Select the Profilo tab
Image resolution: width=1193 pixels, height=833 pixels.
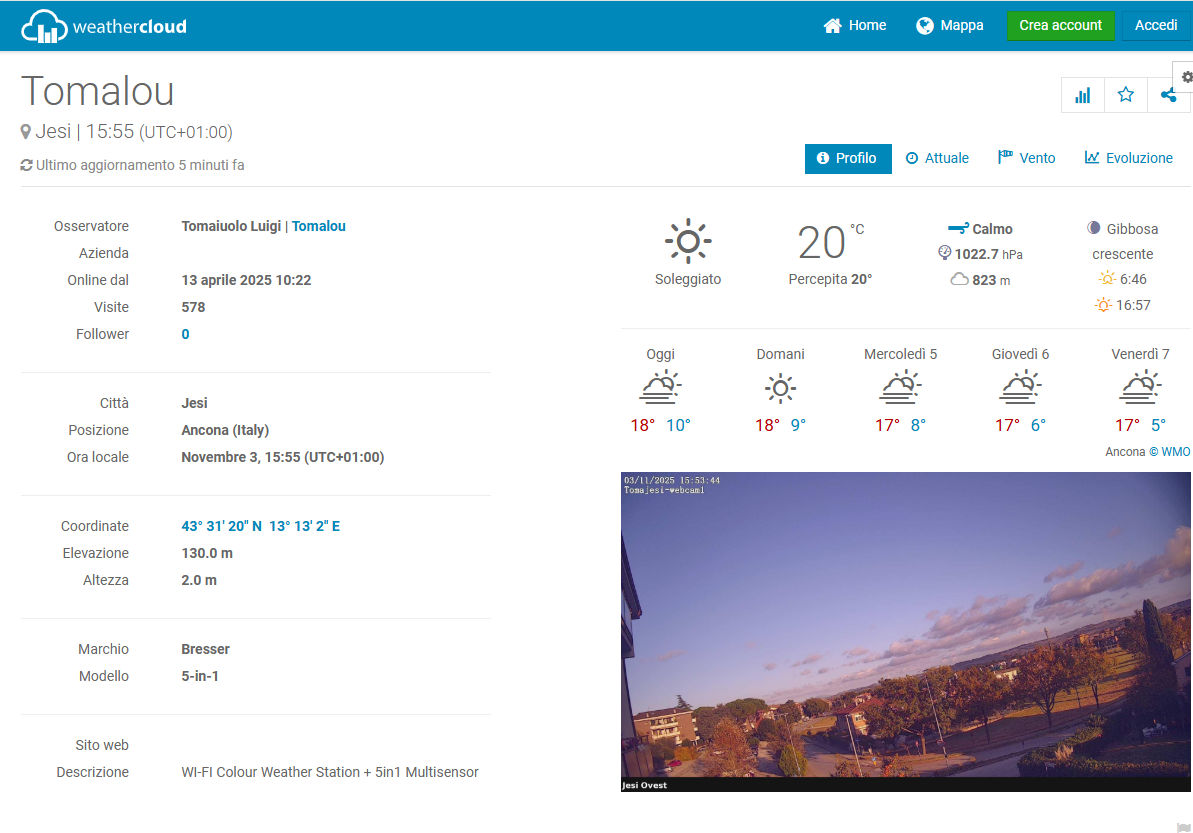[x=847, y=158]
